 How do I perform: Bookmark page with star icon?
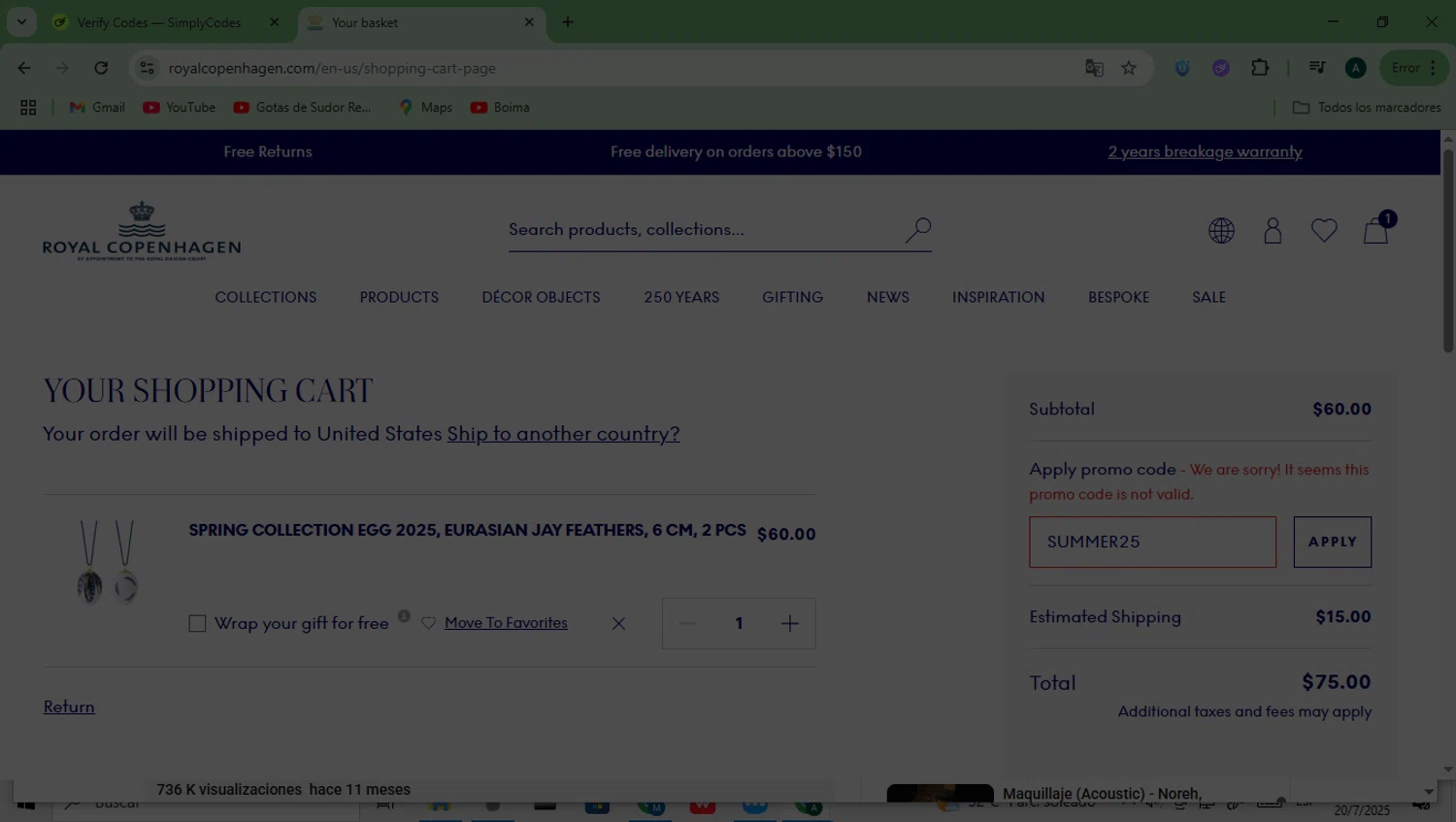coord(1129,68)
